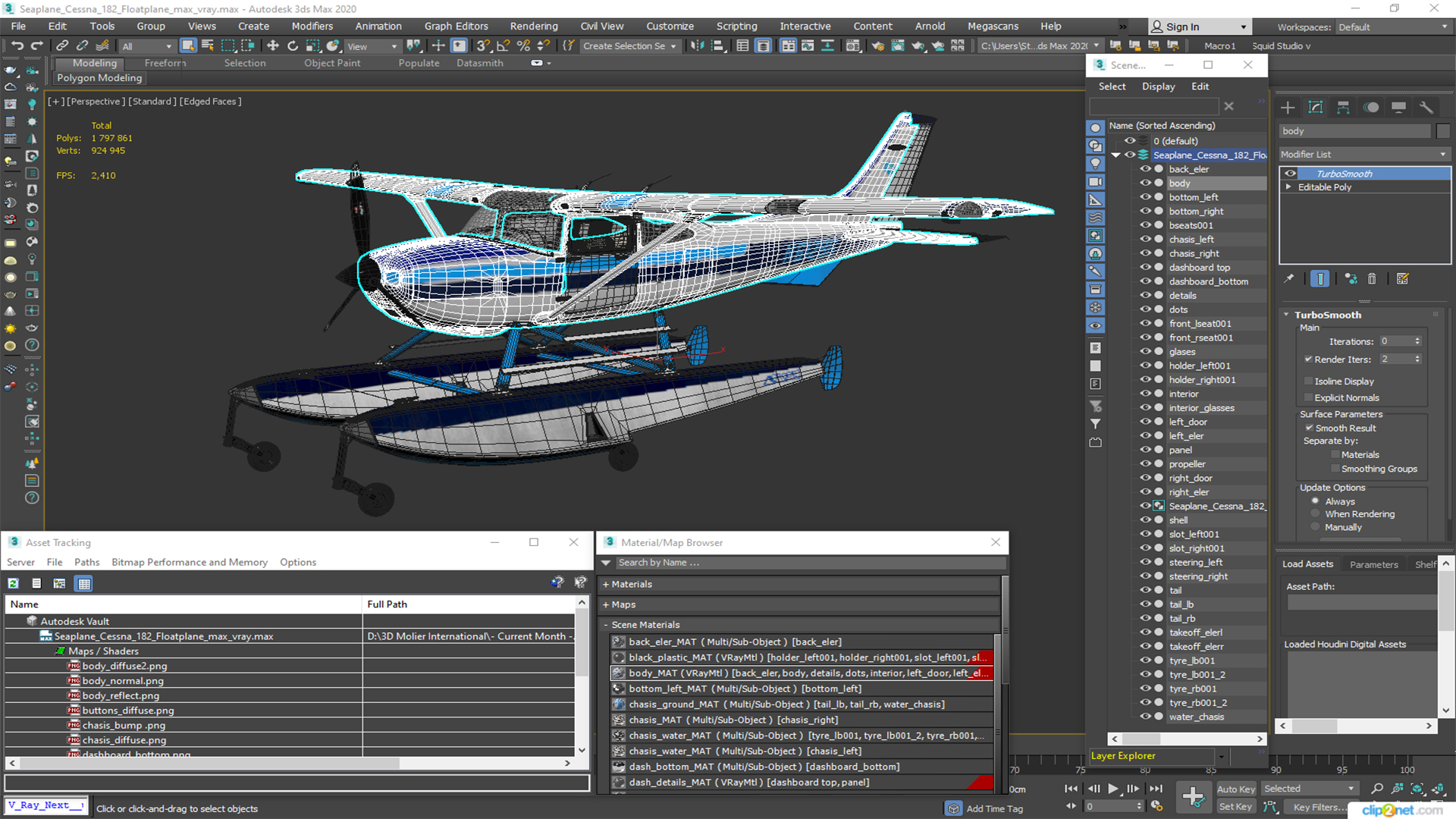
Task: Toggle the Percent Snap icon
Action: 523,45
